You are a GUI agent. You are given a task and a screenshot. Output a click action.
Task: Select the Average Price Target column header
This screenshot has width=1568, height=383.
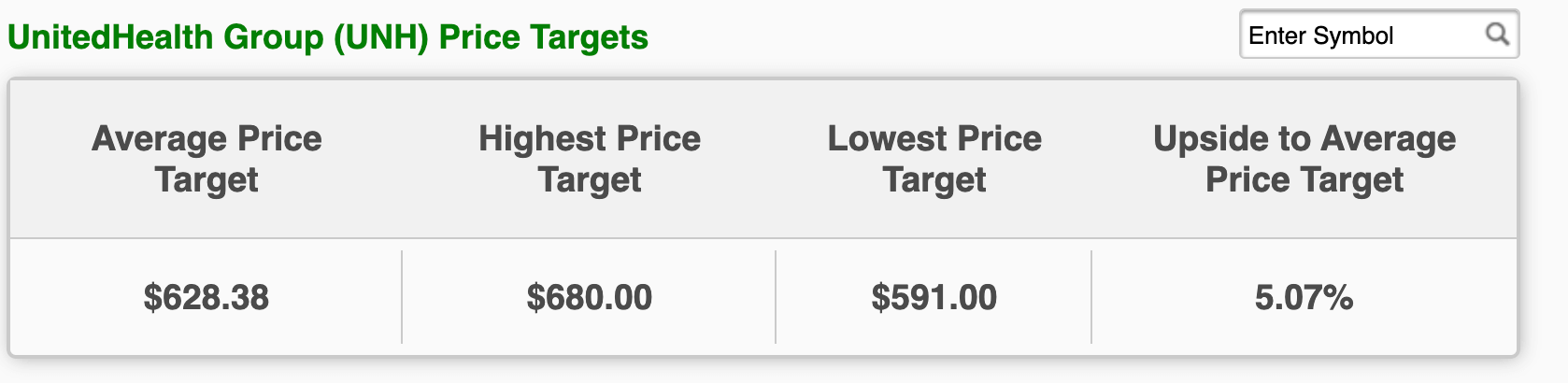point(207,159)
